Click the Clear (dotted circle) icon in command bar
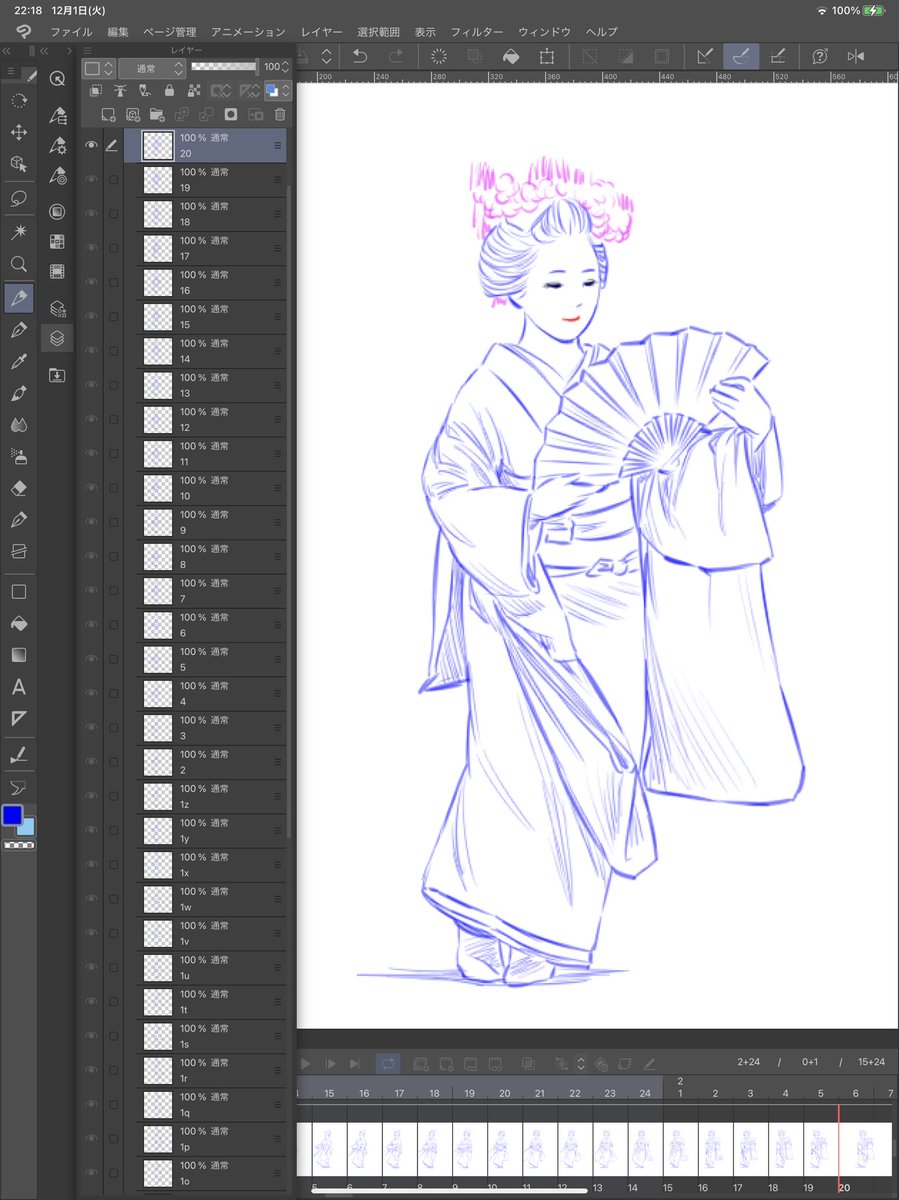This screenshot has height=1200, width=899. pyautogui.click(x=438, y=57)
